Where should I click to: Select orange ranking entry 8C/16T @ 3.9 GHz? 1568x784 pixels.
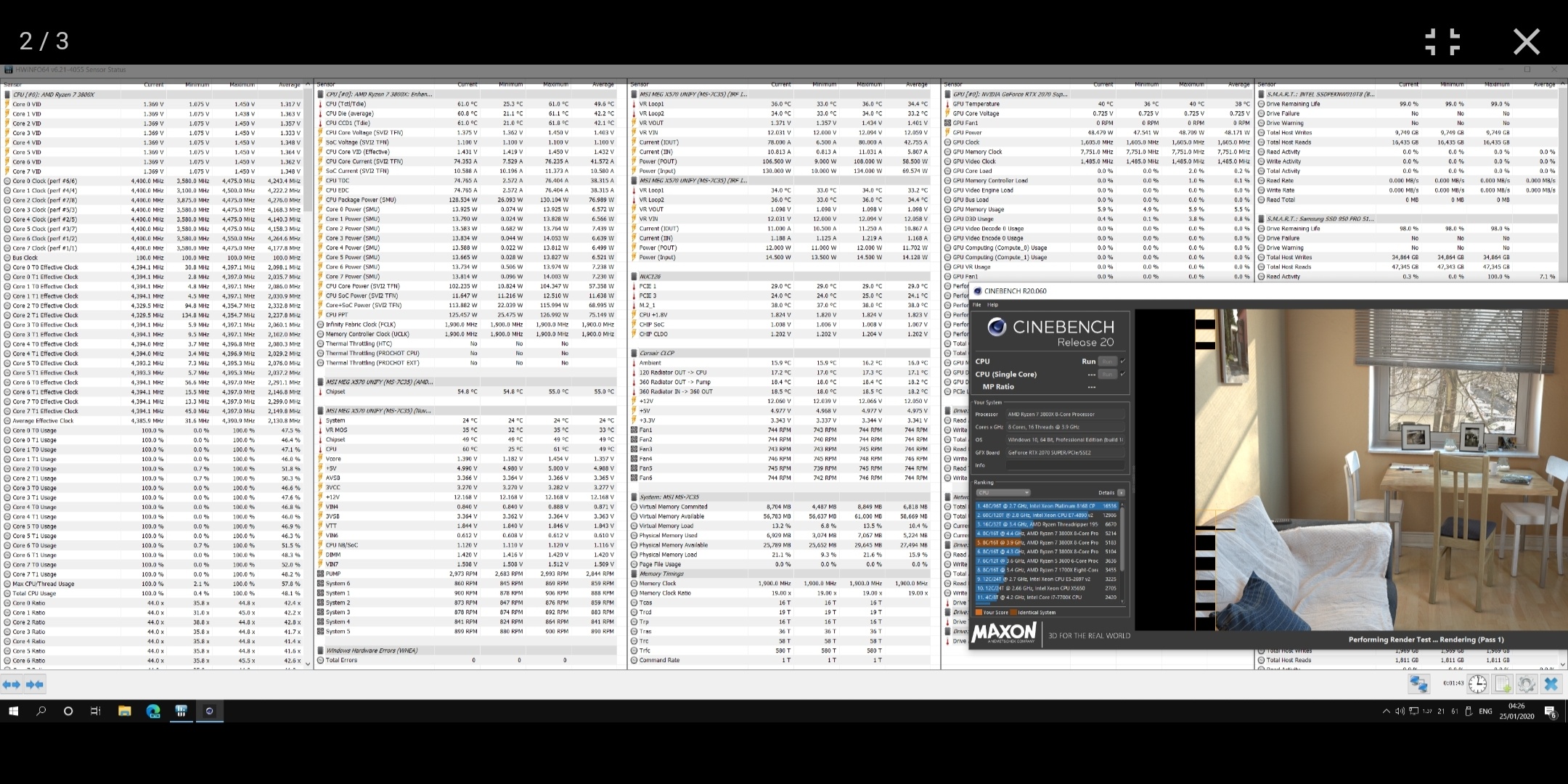[1048, 542]
